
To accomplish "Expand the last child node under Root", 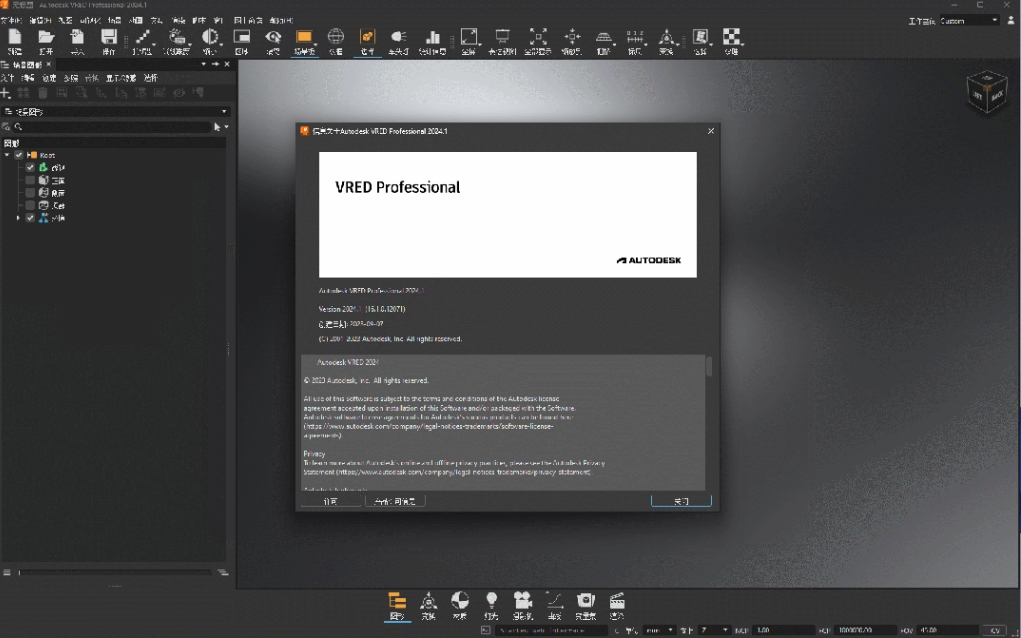I will pyautogui.click(x=18, y=217).
